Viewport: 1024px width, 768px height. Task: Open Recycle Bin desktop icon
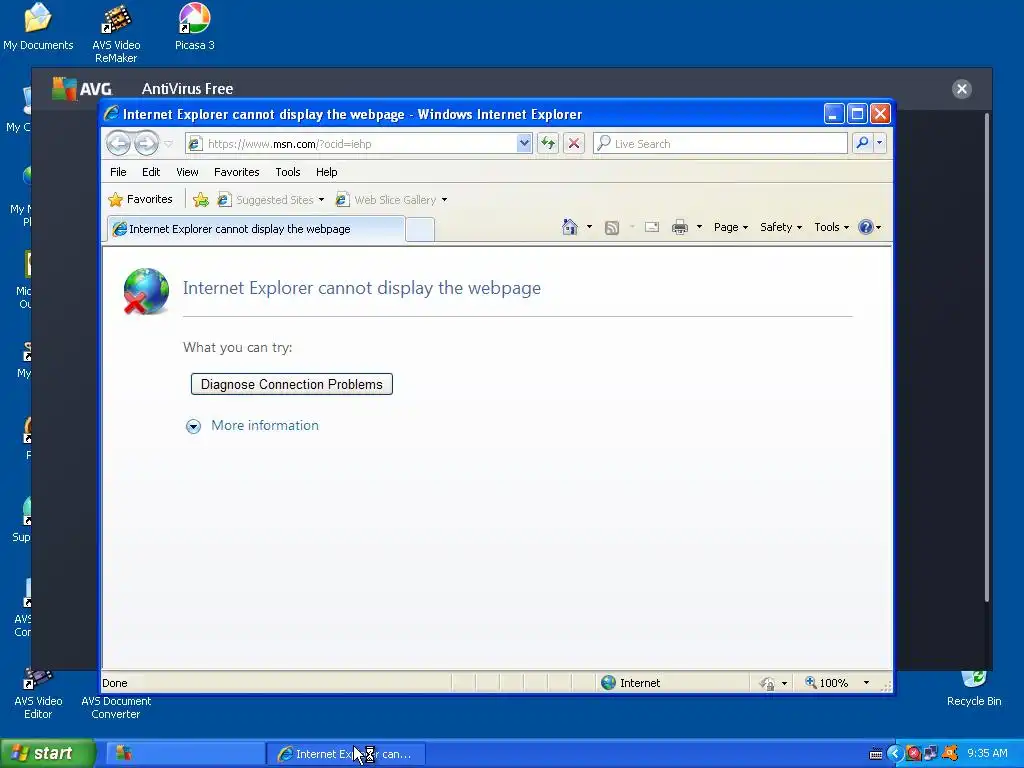tap(974, 689)
